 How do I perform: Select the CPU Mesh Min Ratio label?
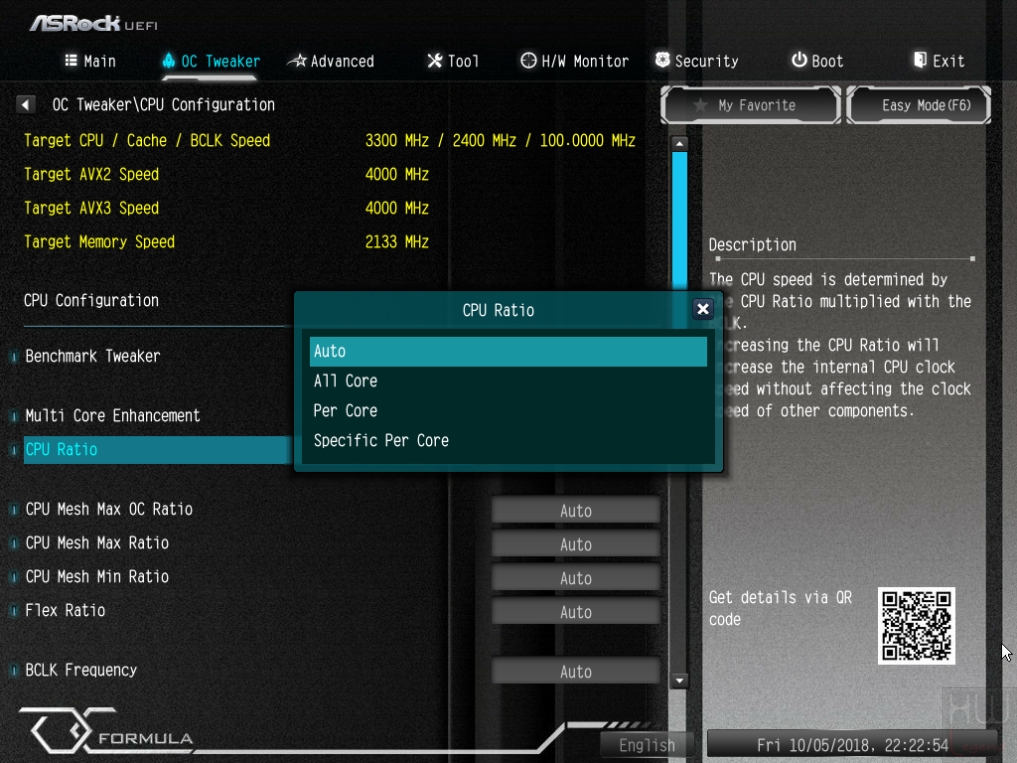pyautogui.click(x=97, y=577)
